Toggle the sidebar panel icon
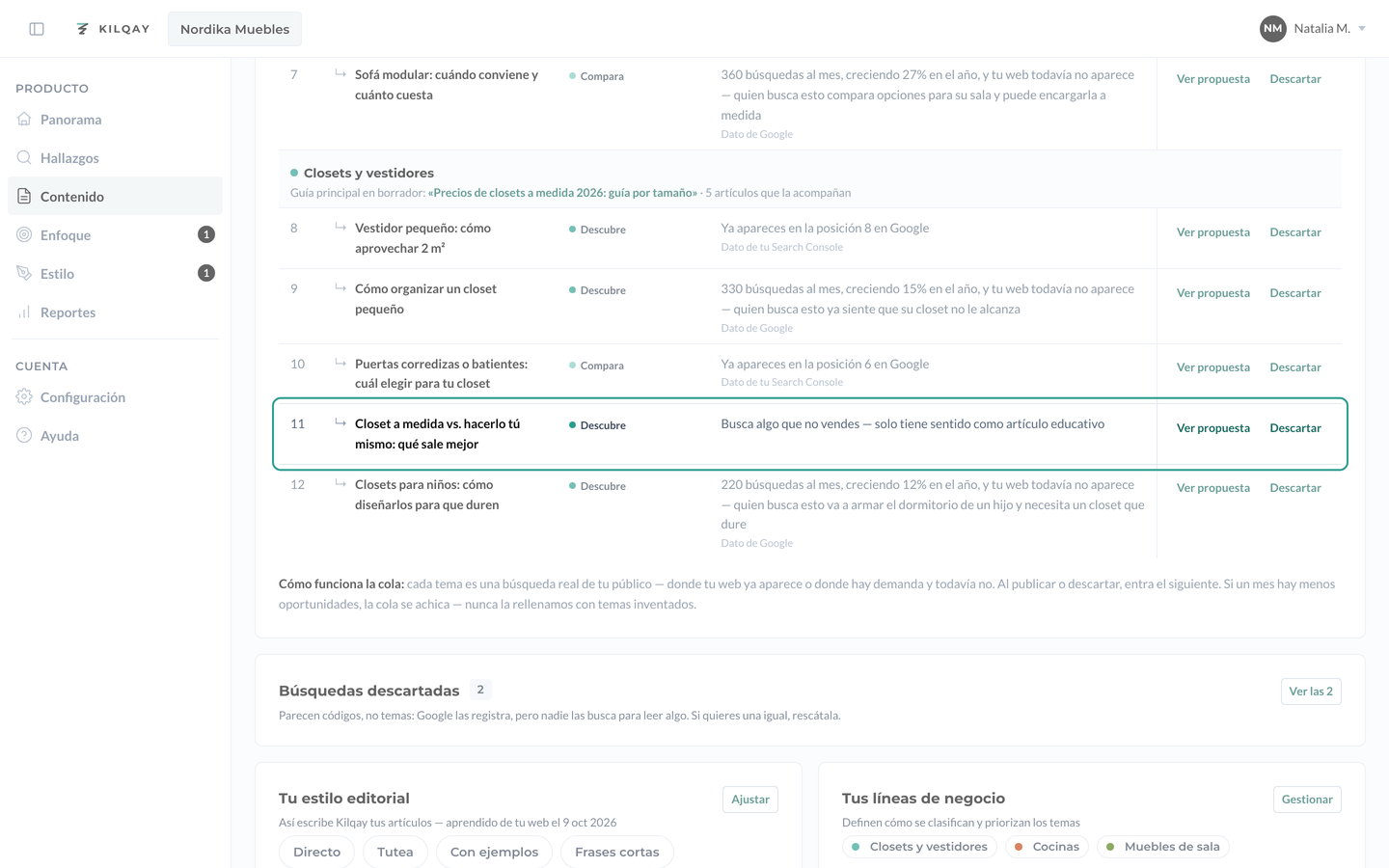Image resolution: width=1389 pixels, height=868 pixels. click(37, 29)
